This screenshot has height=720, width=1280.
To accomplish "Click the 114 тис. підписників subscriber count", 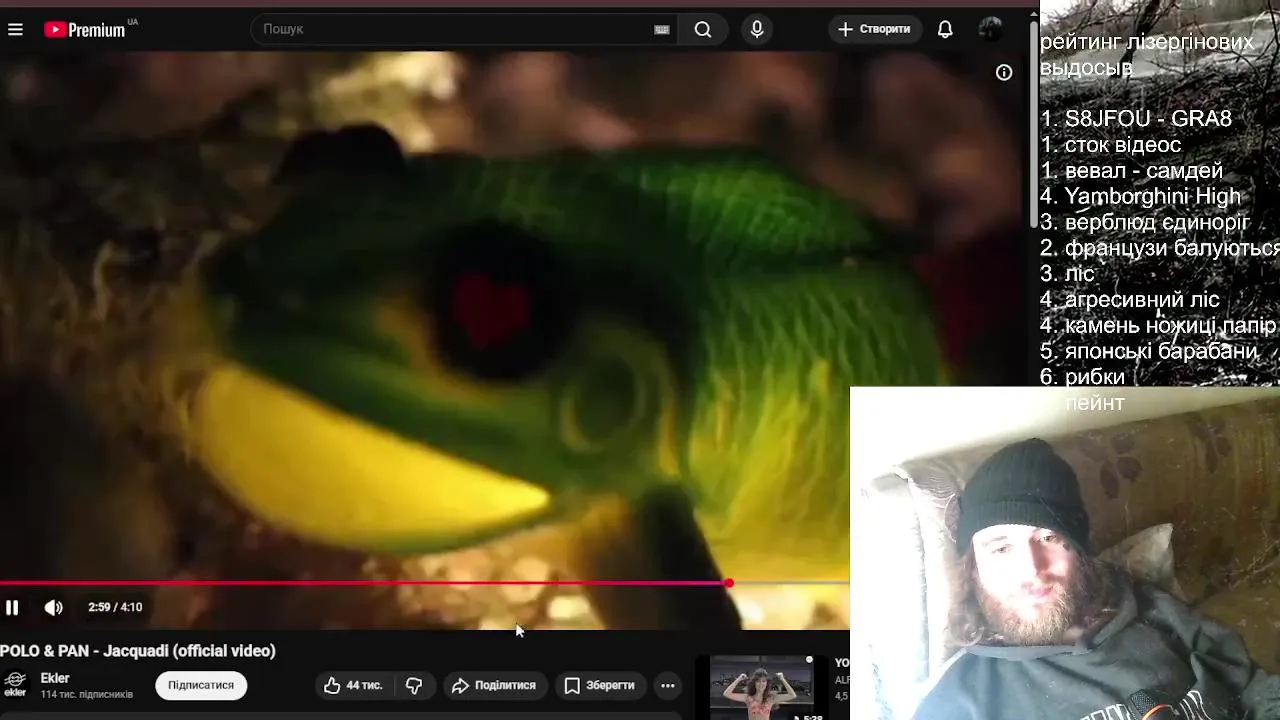I will pyautogui.click(x=87, y=694).
